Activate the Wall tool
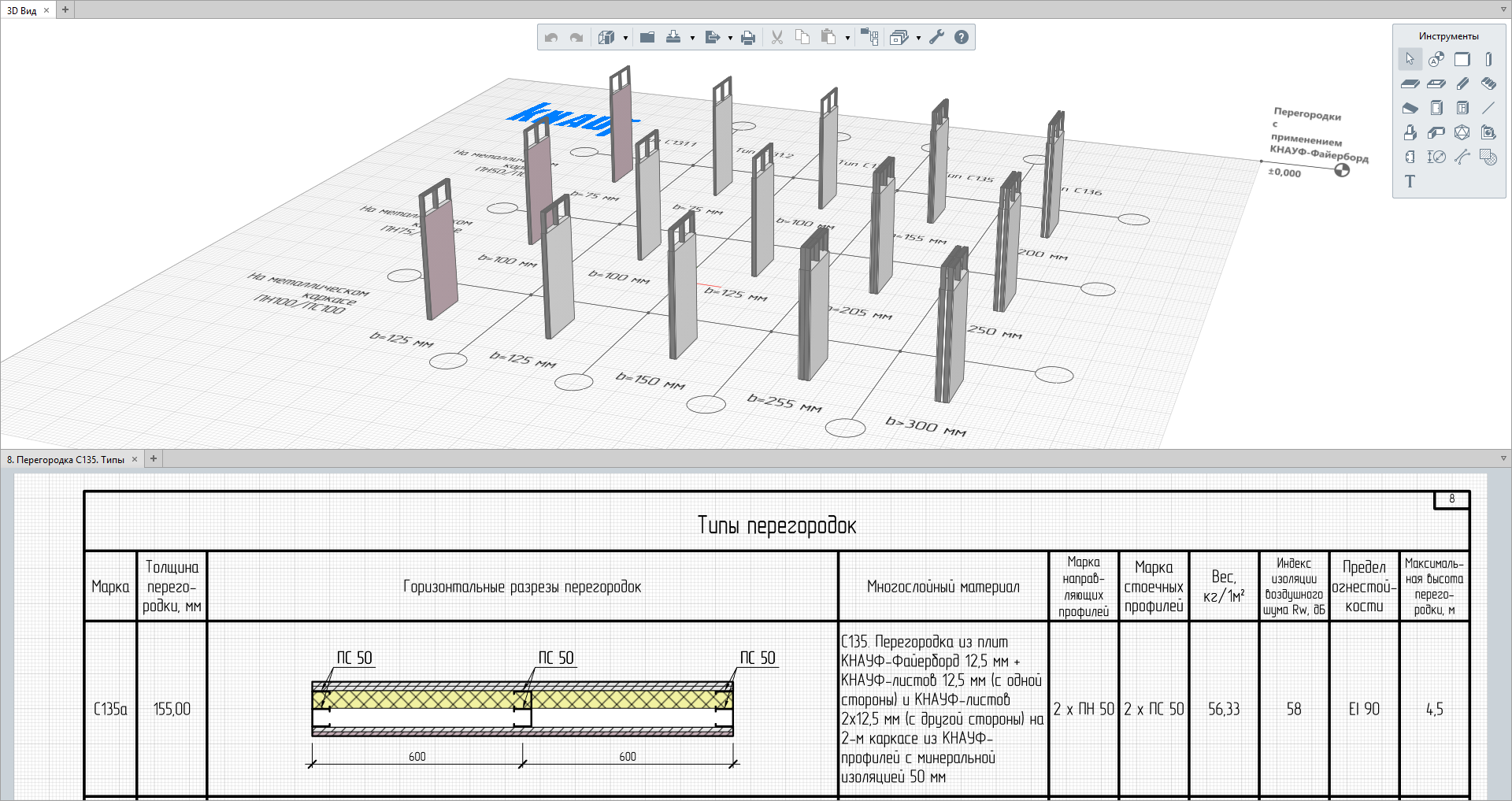 pos(1462,59)
